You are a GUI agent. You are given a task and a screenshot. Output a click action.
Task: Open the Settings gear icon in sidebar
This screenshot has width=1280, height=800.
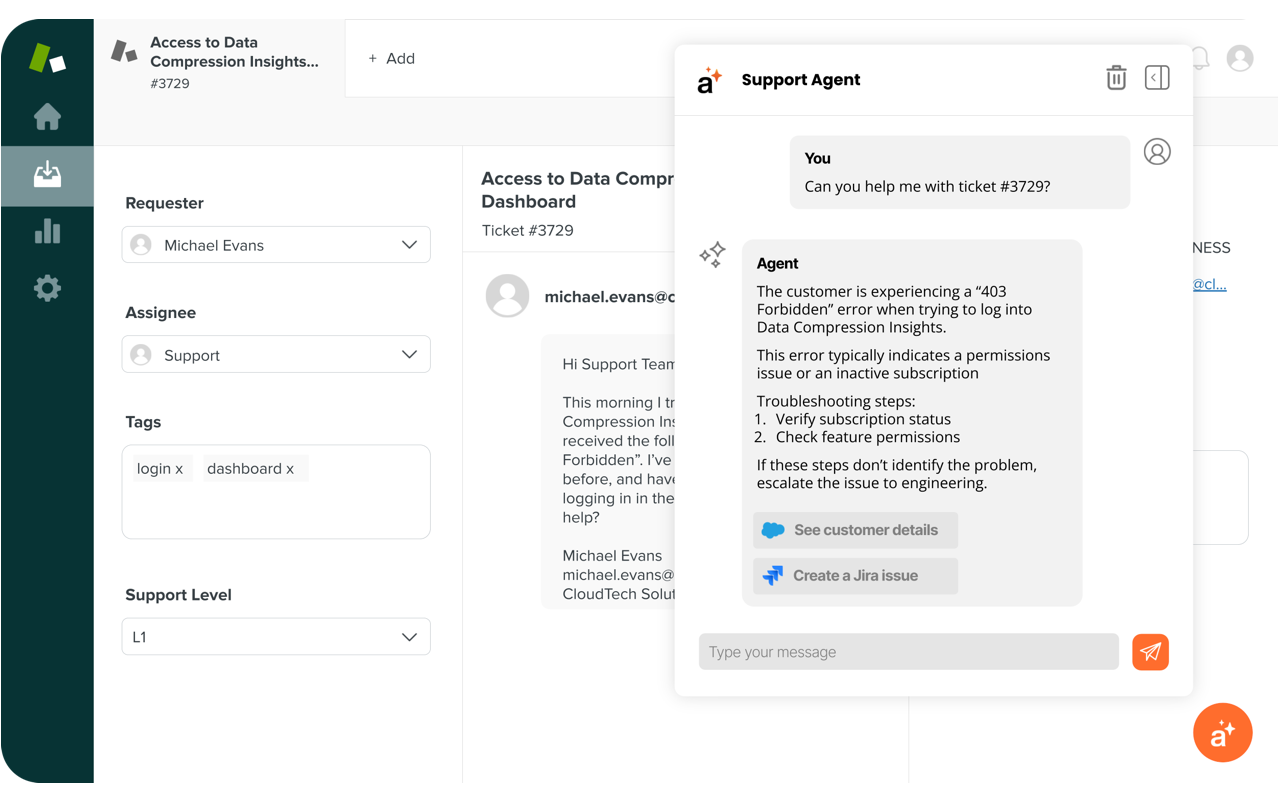(47, 288)
